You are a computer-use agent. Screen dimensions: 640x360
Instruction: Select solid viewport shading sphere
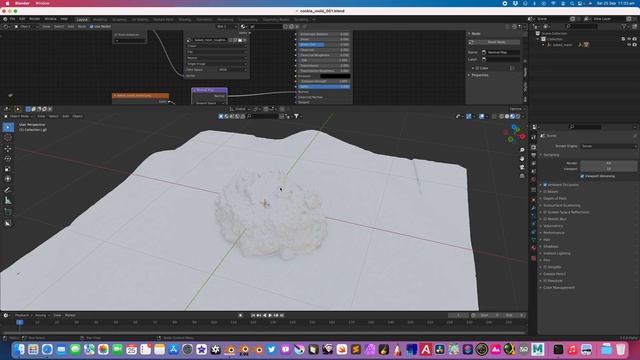pyautogui.click(x=507, y=116)
